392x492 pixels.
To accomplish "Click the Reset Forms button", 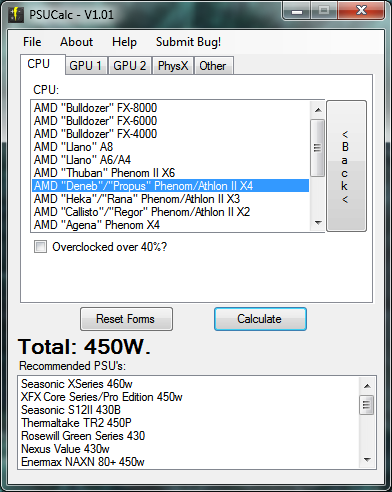I will pos(126,319).
